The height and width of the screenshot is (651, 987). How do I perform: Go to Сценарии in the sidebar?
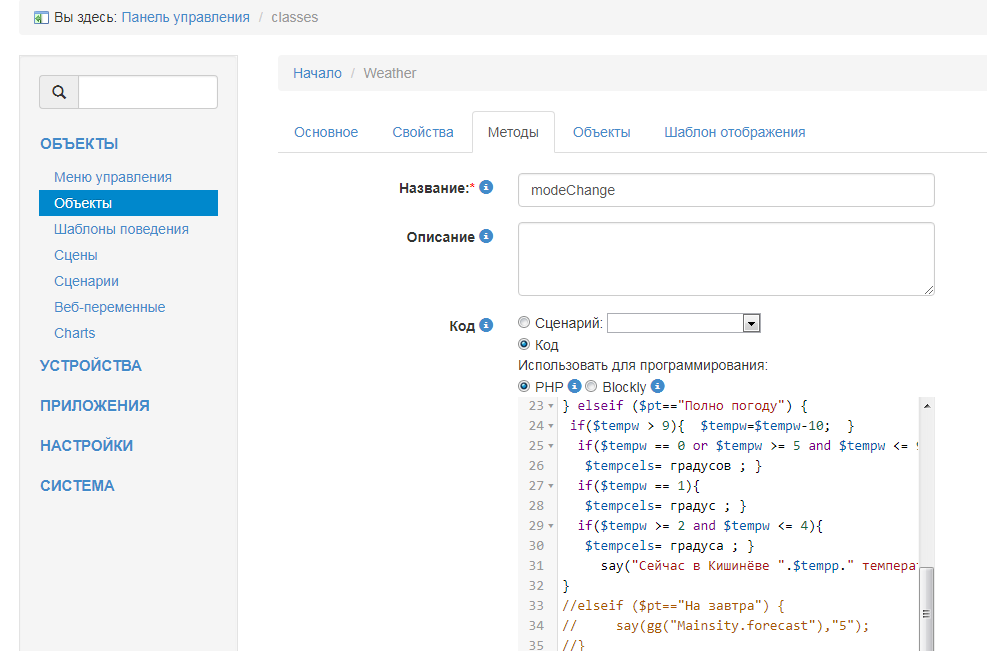[x=86, y=281]
